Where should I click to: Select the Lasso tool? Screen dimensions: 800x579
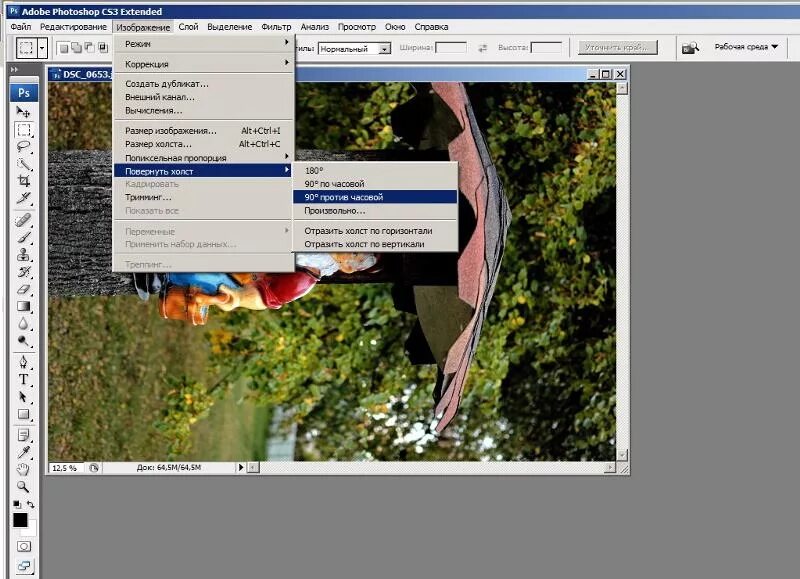pos(23,147)
